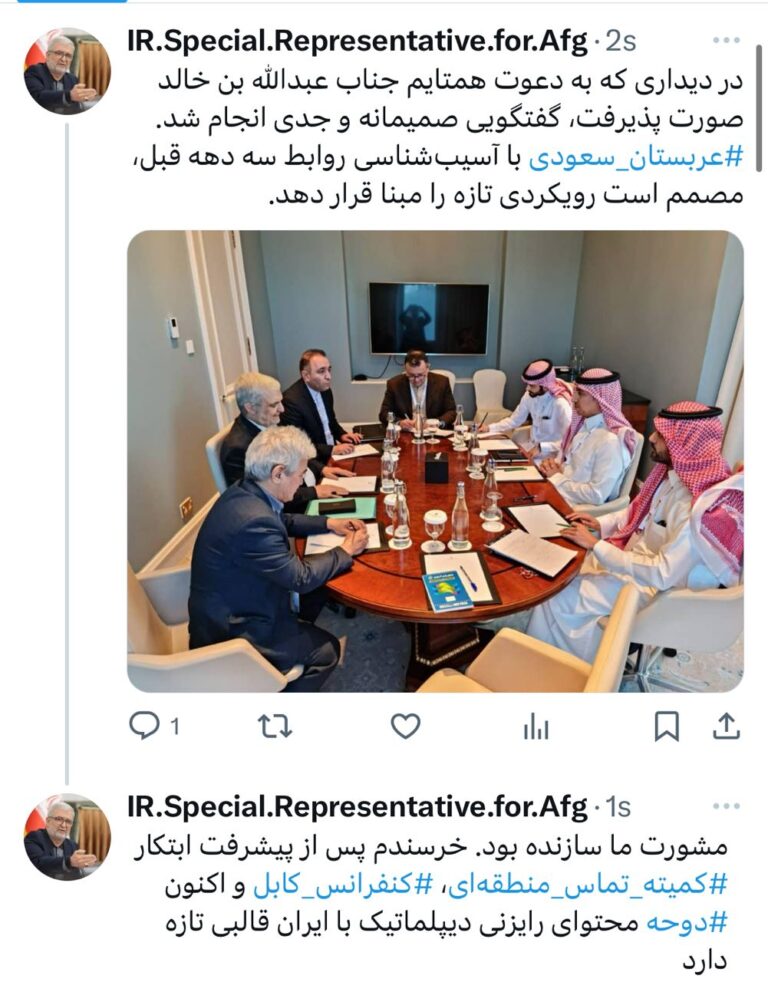Open IR.Special.Representative.for.Afg name on first tweet
This screenshot has height=982, width=768.
(357, 42)
